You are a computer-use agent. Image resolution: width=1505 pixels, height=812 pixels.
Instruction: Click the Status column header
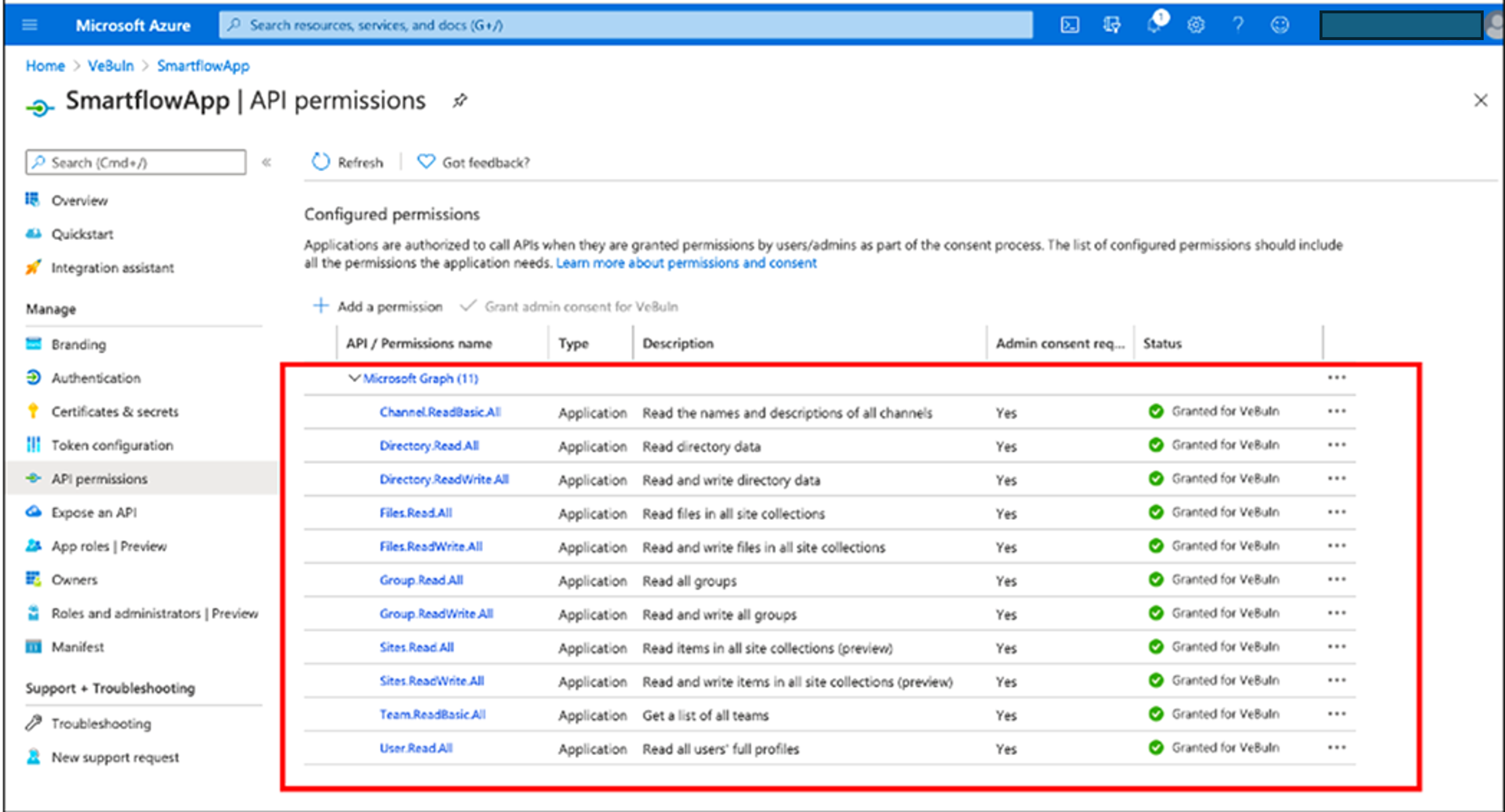[1162, 343]
